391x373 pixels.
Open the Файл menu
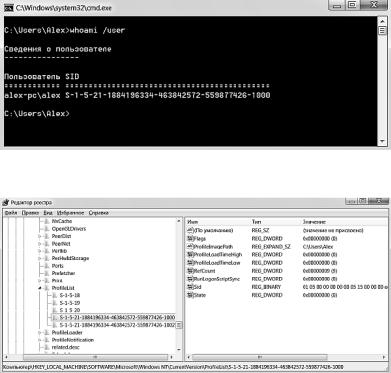(x=11, y=213)
